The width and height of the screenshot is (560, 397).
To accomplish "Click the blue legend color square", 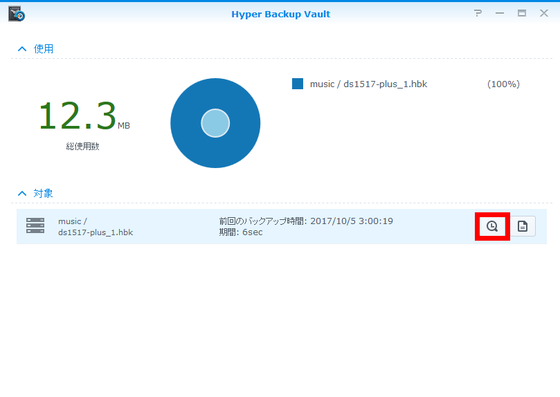I will 298,84.
